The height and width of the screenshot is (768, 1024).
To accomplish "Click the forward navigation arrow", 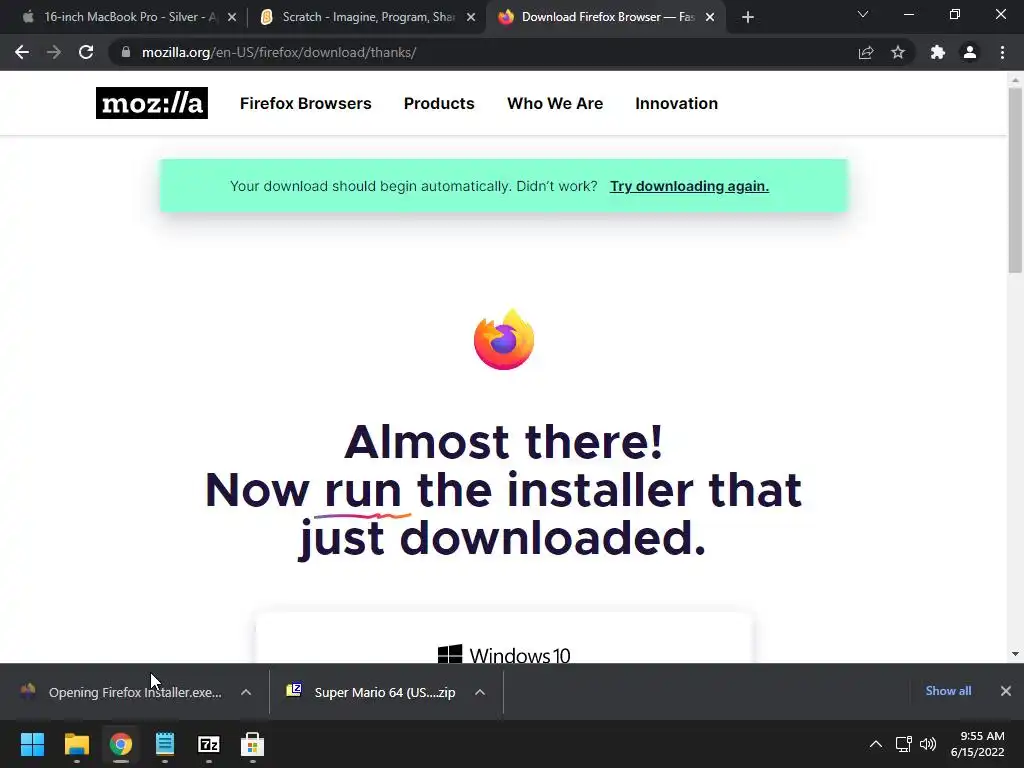I will coord(54,52).
